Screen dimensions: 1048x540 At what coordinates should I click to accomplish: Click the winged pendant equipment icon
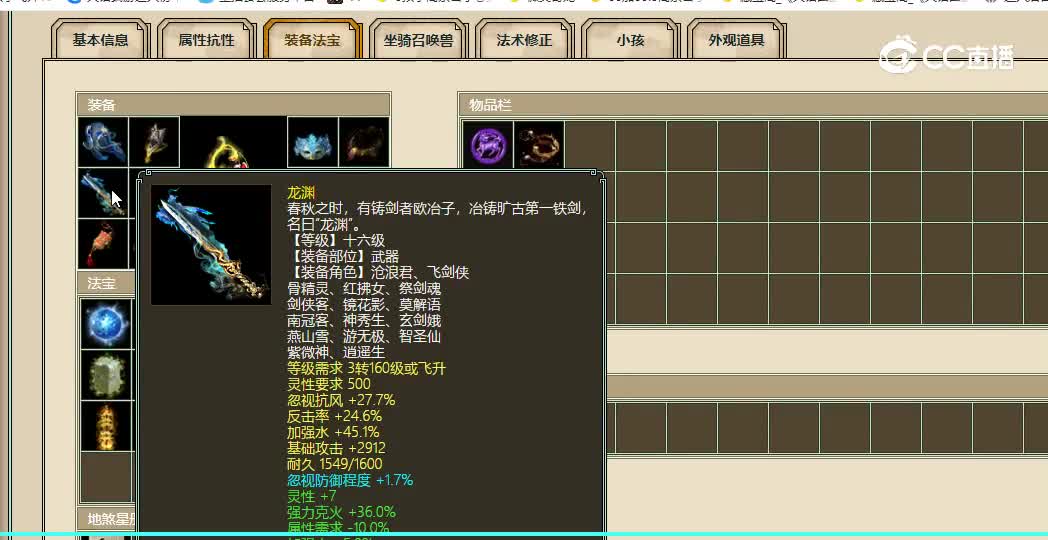tap(154, 142)
